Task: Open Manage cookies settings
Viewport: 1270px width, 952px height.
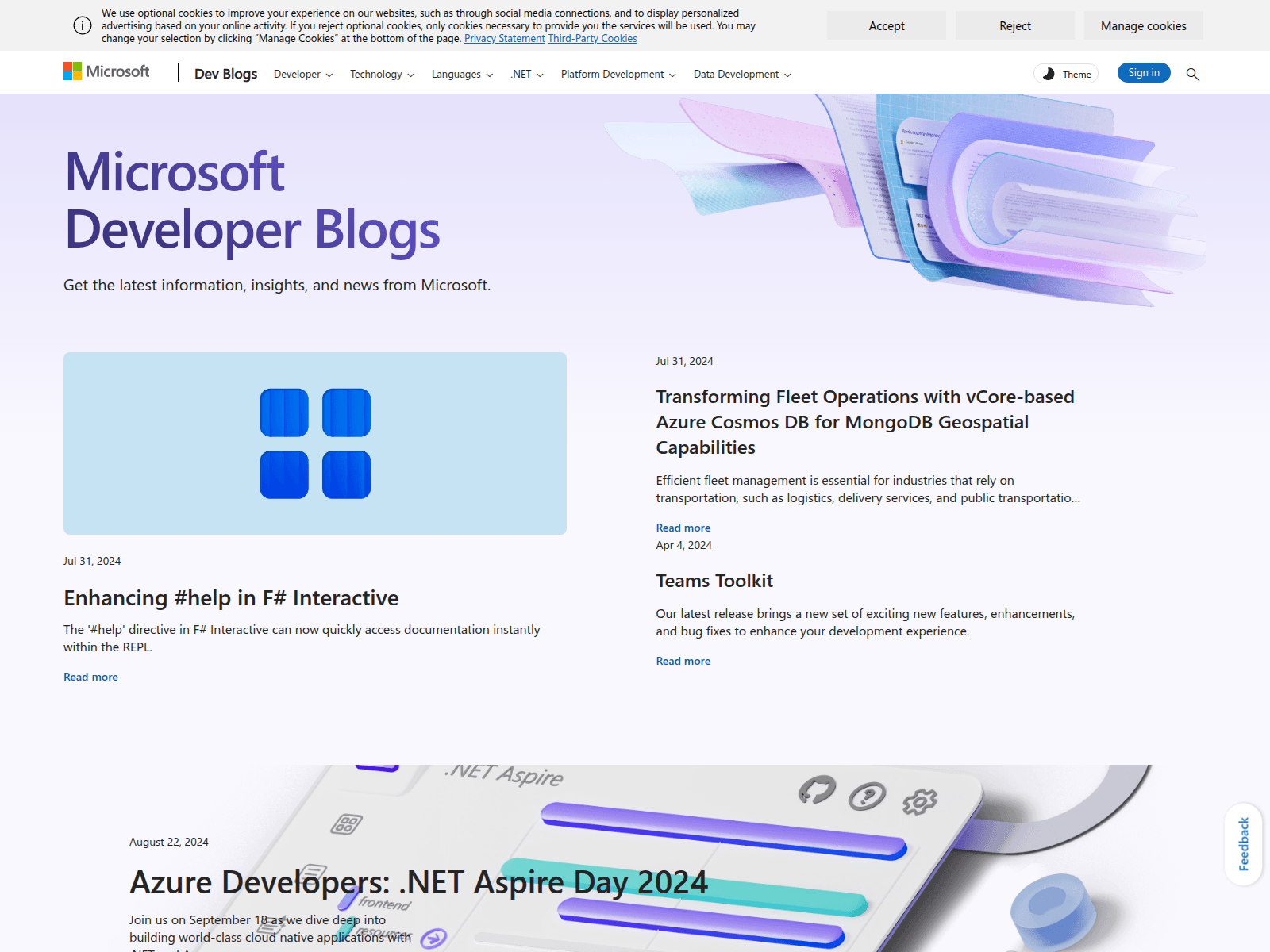Action: coord(1144,25)
